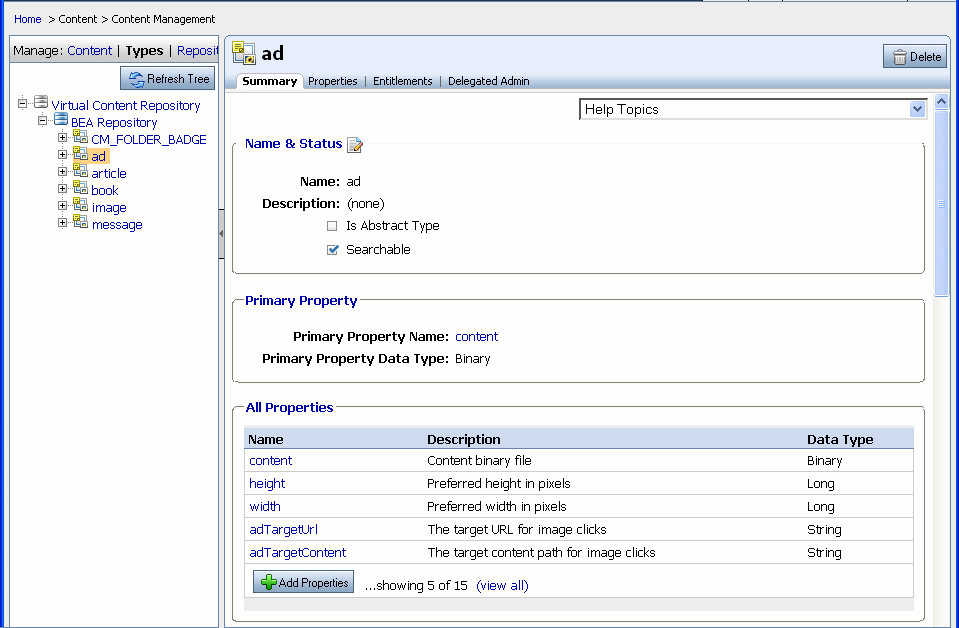The image size is (959, 628).
Task: Collapse the left tree panel with the arrow handle
Action: click(221, 234)
